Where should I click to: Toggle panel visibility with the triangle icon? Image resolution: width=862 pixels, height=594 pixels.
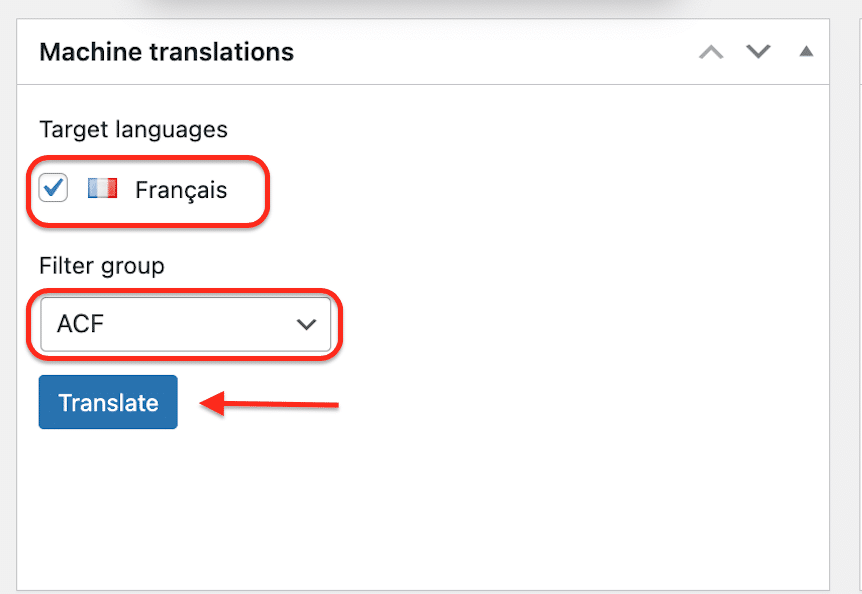pos(806,51)
